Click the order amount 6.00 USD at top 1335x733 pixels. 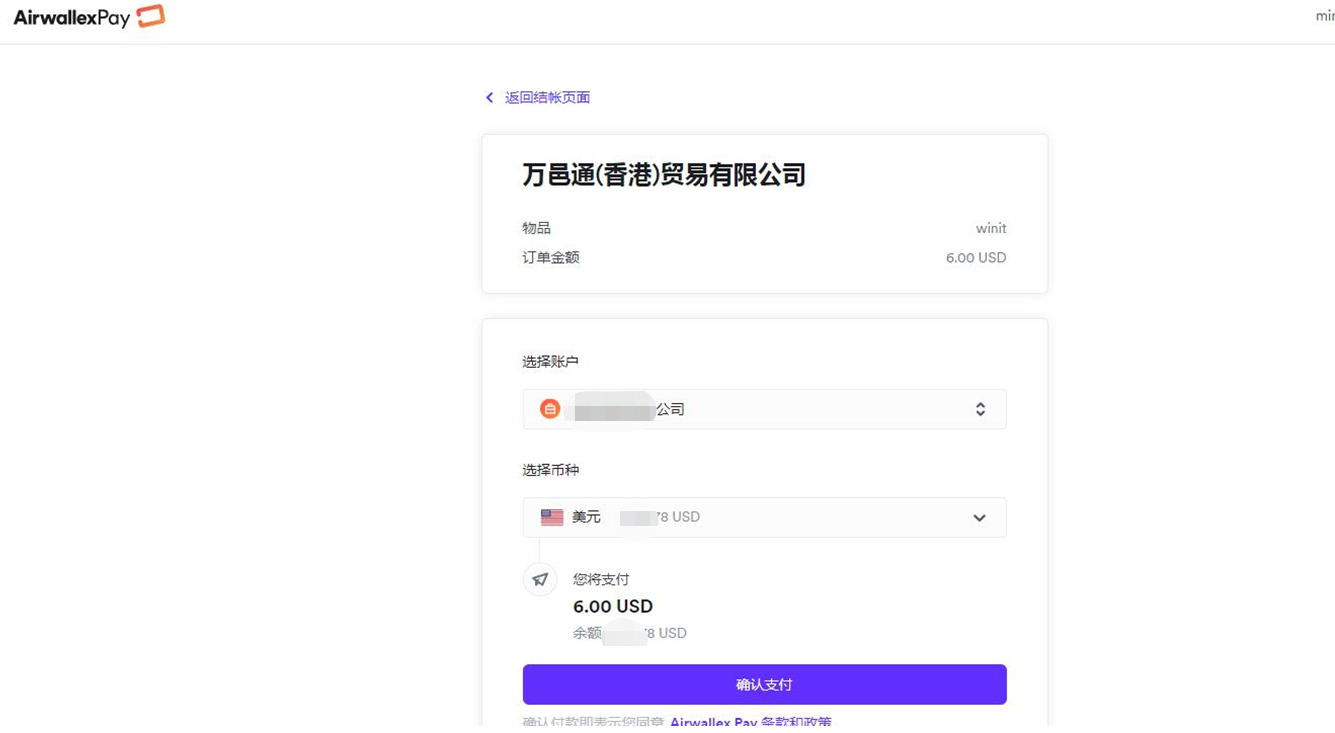(976, 258)
